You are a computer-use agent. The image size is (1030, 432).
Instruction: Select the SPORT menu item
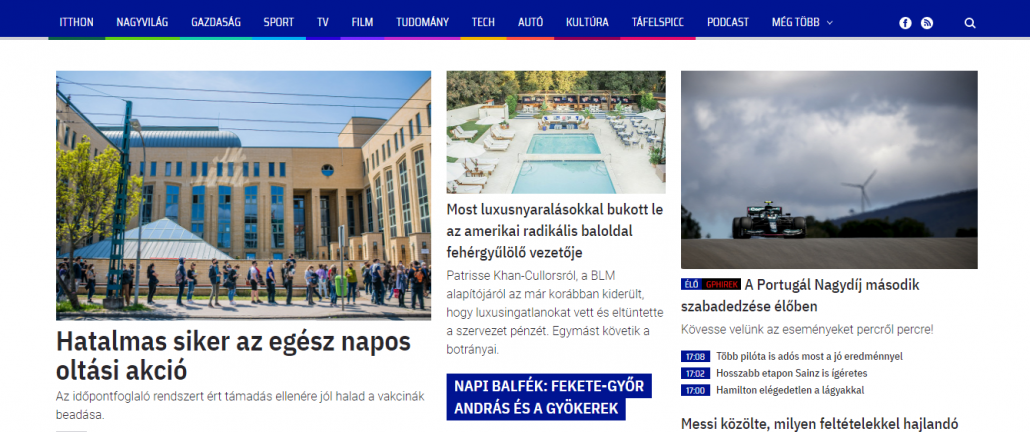279,22
